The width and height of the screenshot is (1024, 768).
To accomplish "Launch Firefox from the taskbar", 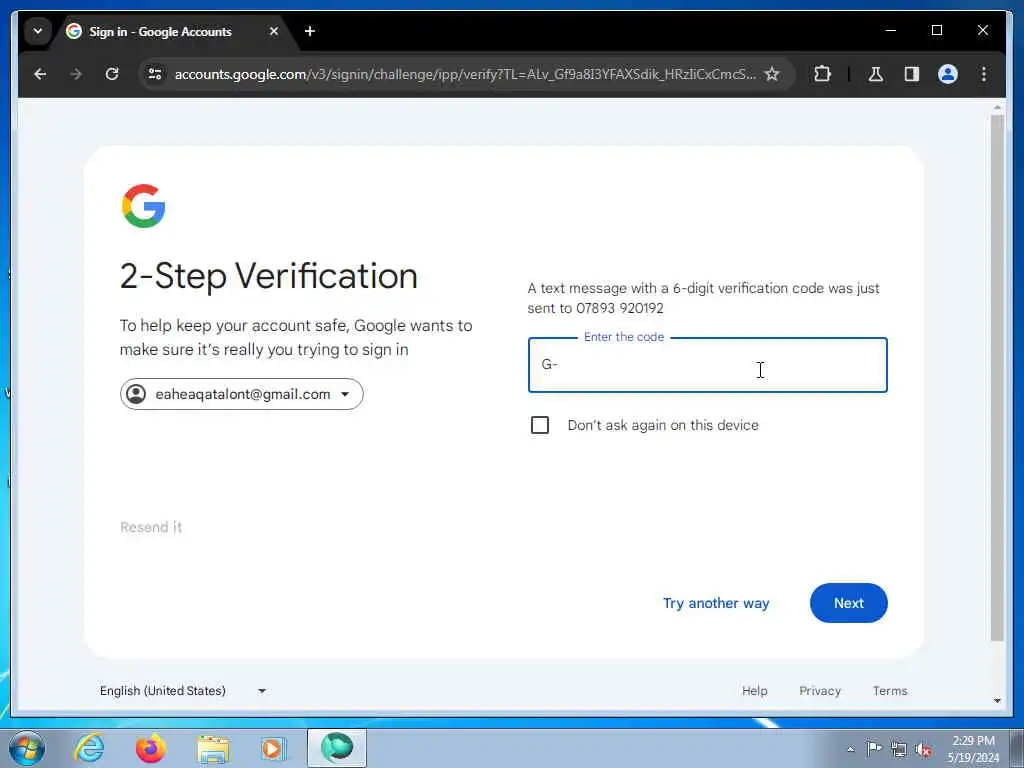I will point(151,748).
